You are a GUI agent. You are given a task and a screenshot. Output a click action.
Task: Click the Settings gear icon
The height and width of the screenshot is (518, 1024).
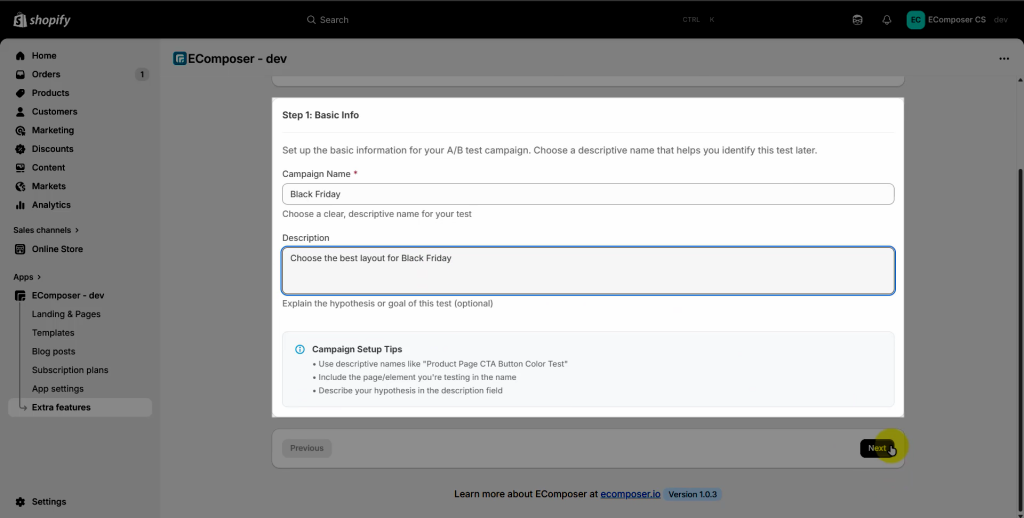[20, 502]
